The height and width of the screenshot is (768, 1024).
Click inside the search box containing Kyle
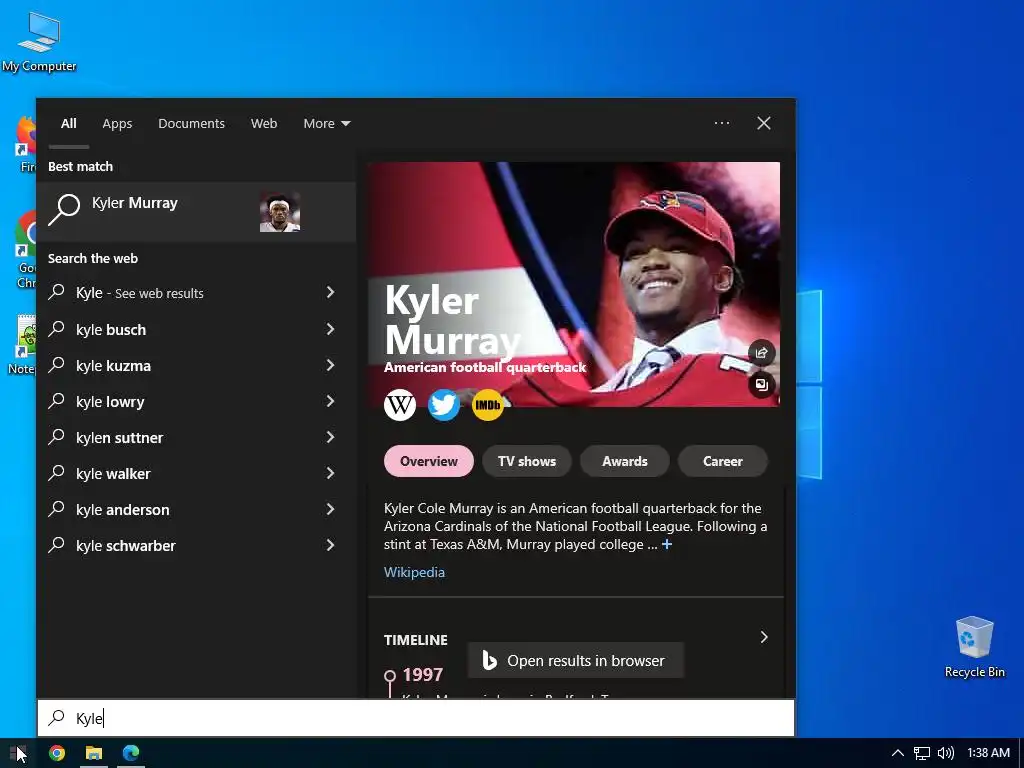416,718
